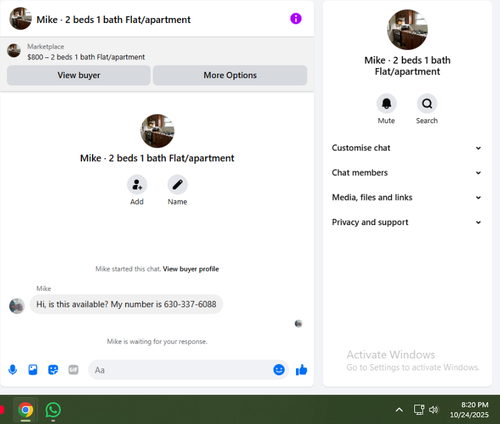Open the sticker picker icon
The image size is (500, 424).
pos(53,370)
